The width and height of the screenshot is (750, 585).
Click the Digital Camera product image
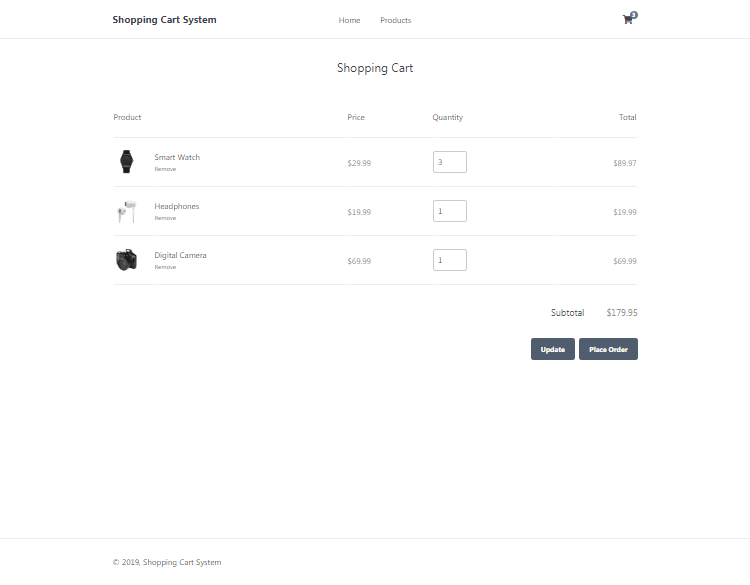(126, 260)
